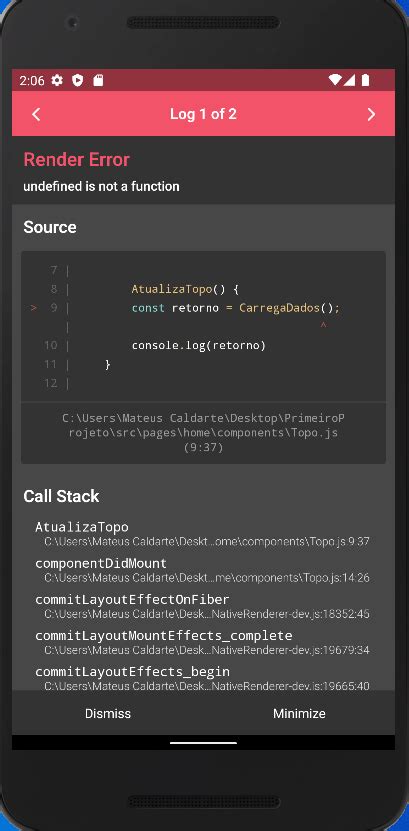Image resolution: width=409 pixels, height=831 pixels.
Task: Tap the settings gear in status bar
Action: point(57,80)
